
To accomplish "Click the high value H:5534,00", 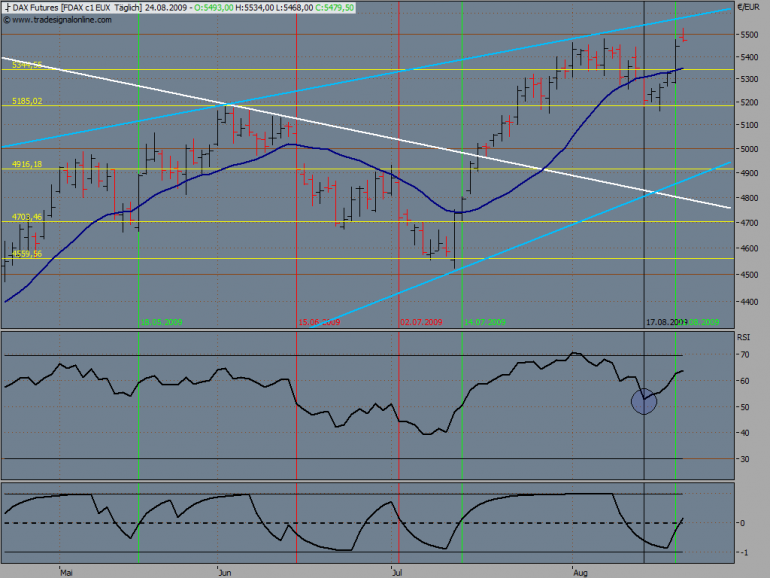I will click(254, 8).
